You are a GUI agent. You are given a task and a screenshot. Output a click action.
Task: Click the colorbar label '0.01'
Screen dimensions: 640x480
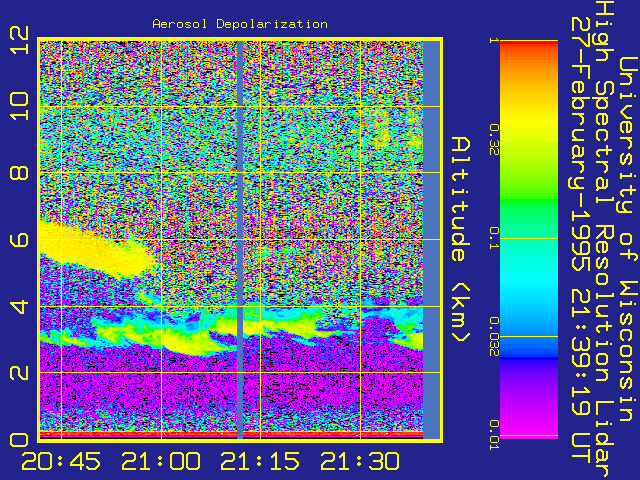pos(494,435)
